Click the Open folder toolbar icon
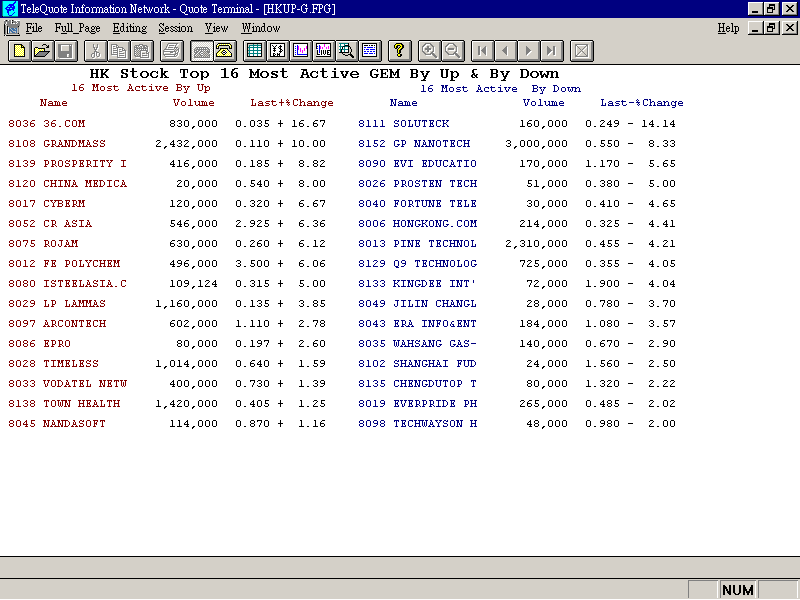Image resolution: width=800 pixels, height=600 pixels. pyautogui.click(x=43, y=51)
